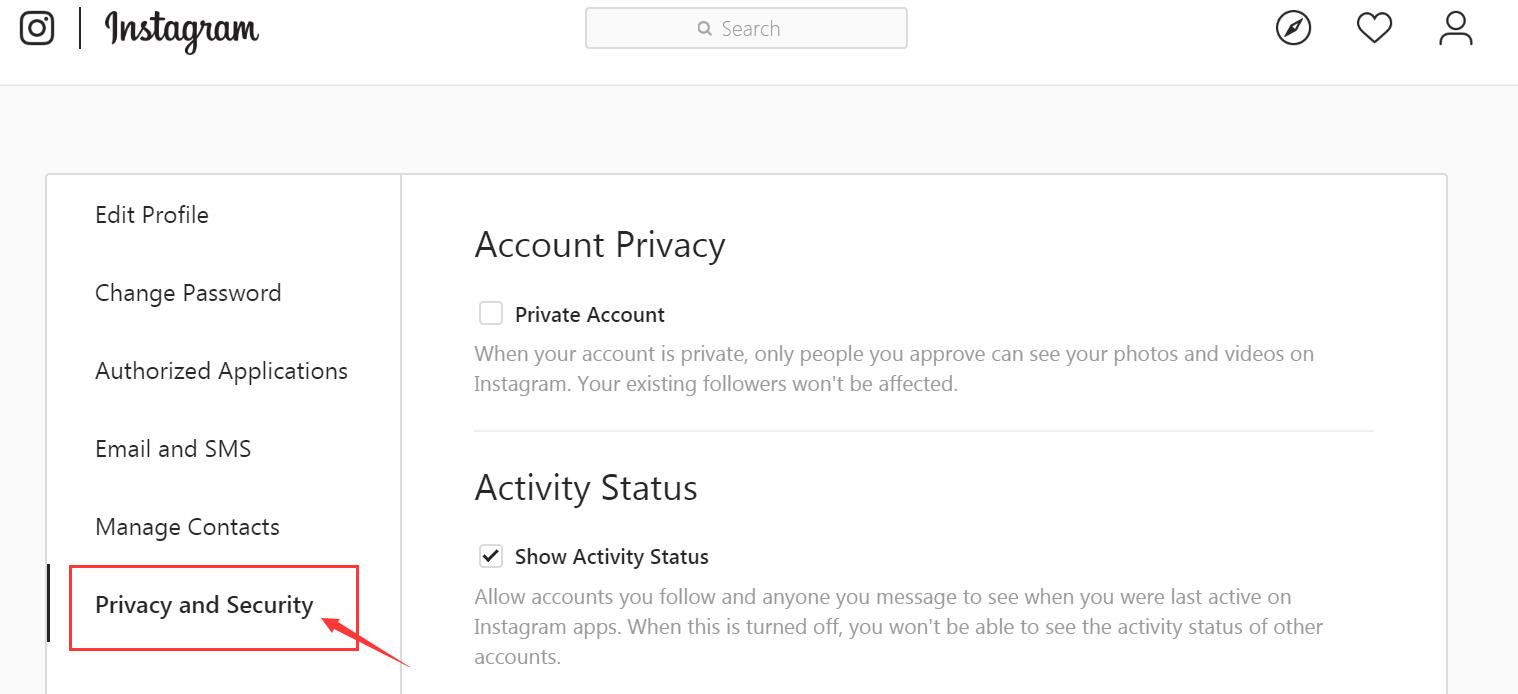The height and width of the screenshot is (694, 1518).
Task: Open Manage Contacts section
Action: (x=187, y=527)
